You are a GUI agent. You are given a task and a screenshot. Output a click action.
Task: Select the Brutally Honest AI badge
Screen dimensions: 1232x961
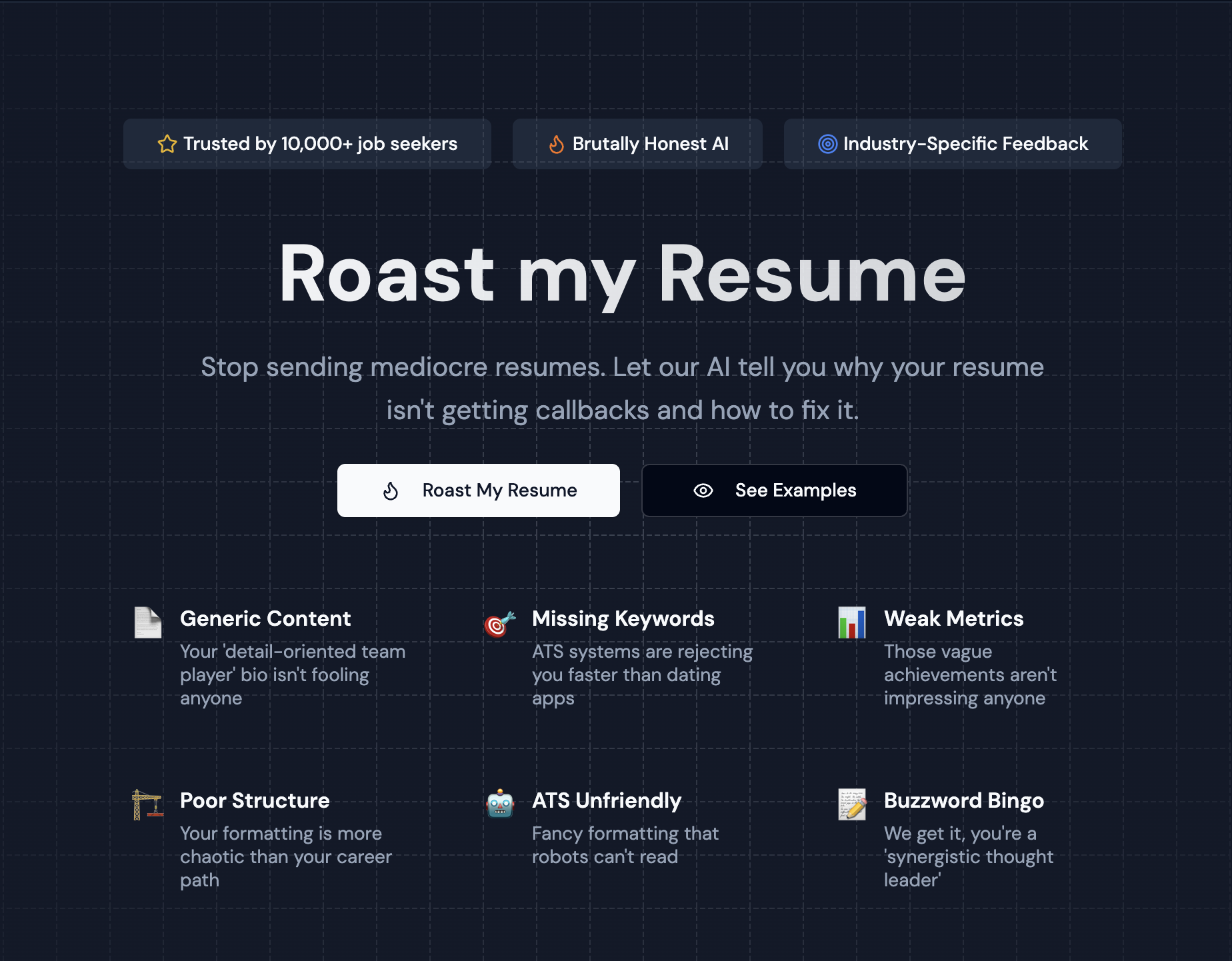(637, 143)
